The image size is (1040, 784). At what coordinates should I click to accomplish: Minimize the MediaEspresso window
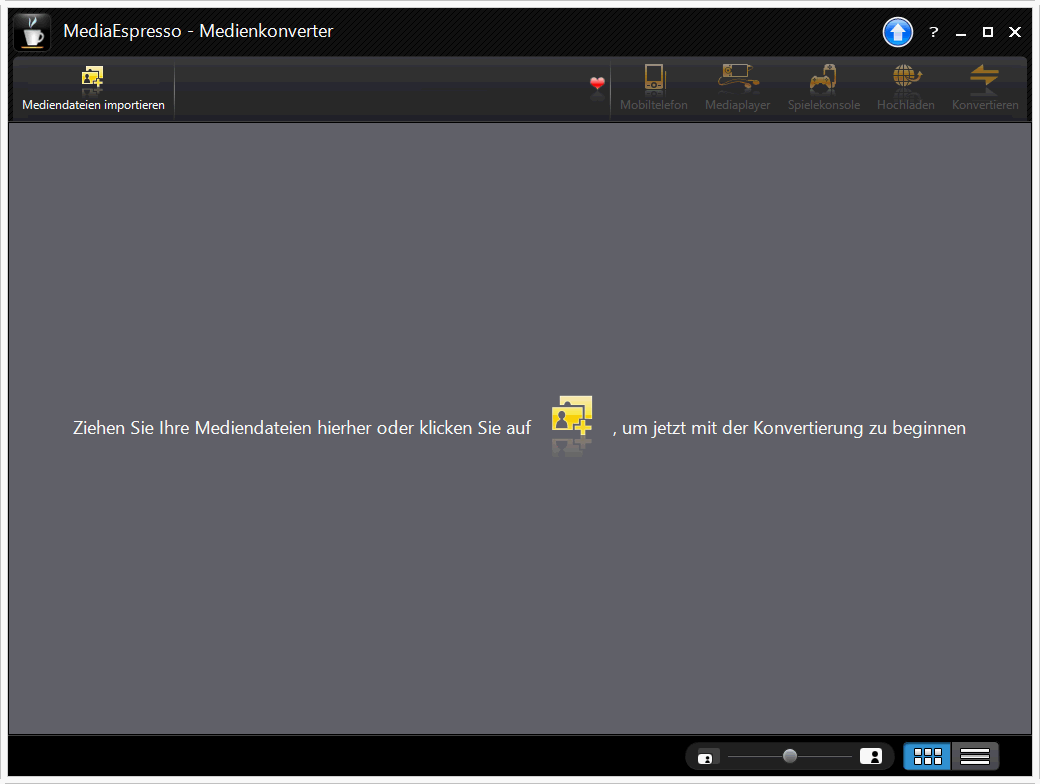point(960,33)
